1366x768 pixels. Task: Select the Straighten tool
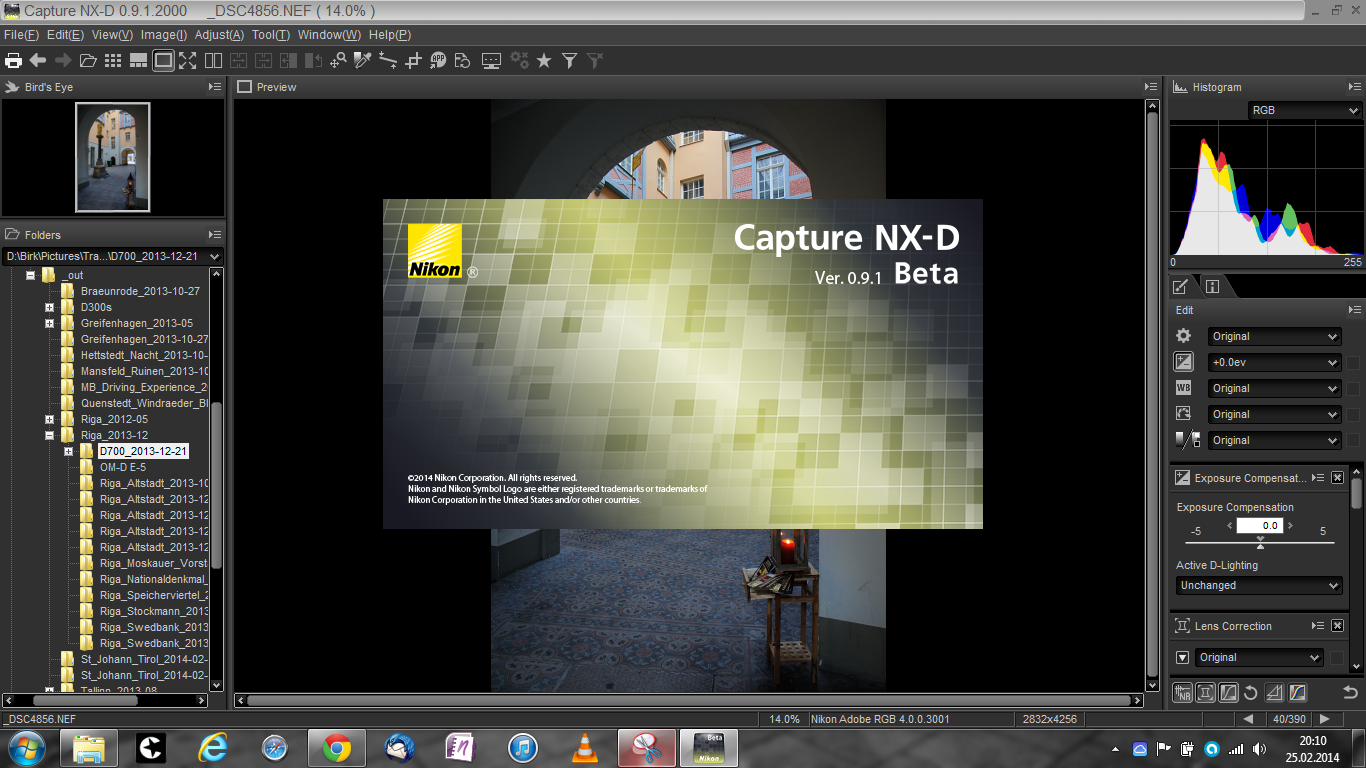tap(388, 61)
